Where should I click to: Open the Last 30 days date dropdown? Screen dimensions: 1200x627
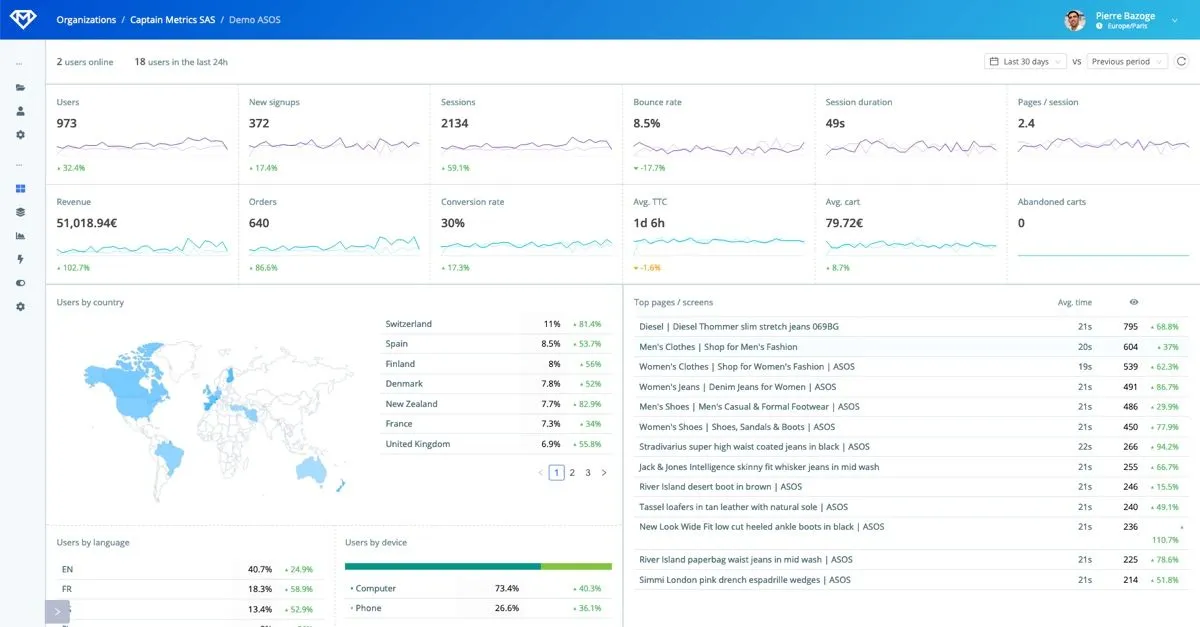pos(1025,61)
